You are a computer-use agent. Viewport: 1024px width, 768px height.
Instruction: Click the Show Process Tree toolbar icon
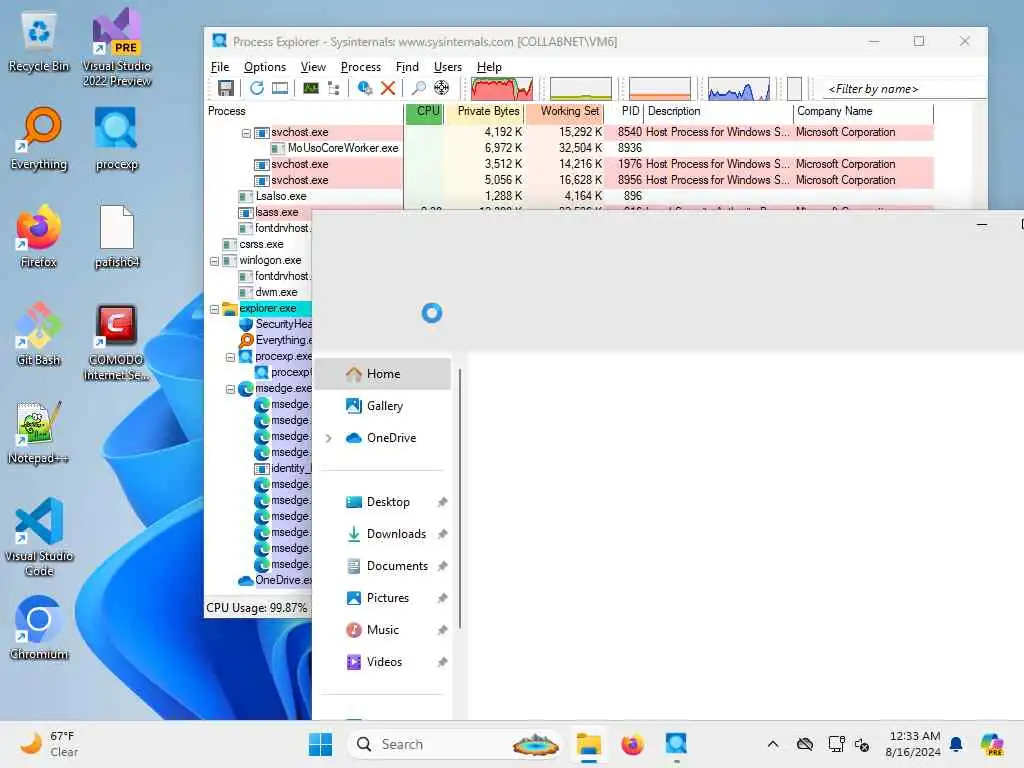coord(334,88)
